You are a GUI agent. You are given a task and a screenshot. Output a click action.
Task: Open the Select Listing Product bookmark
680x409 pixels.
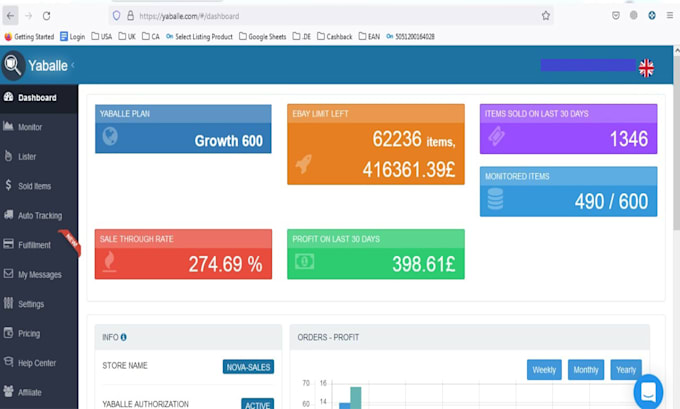[199, 37]
